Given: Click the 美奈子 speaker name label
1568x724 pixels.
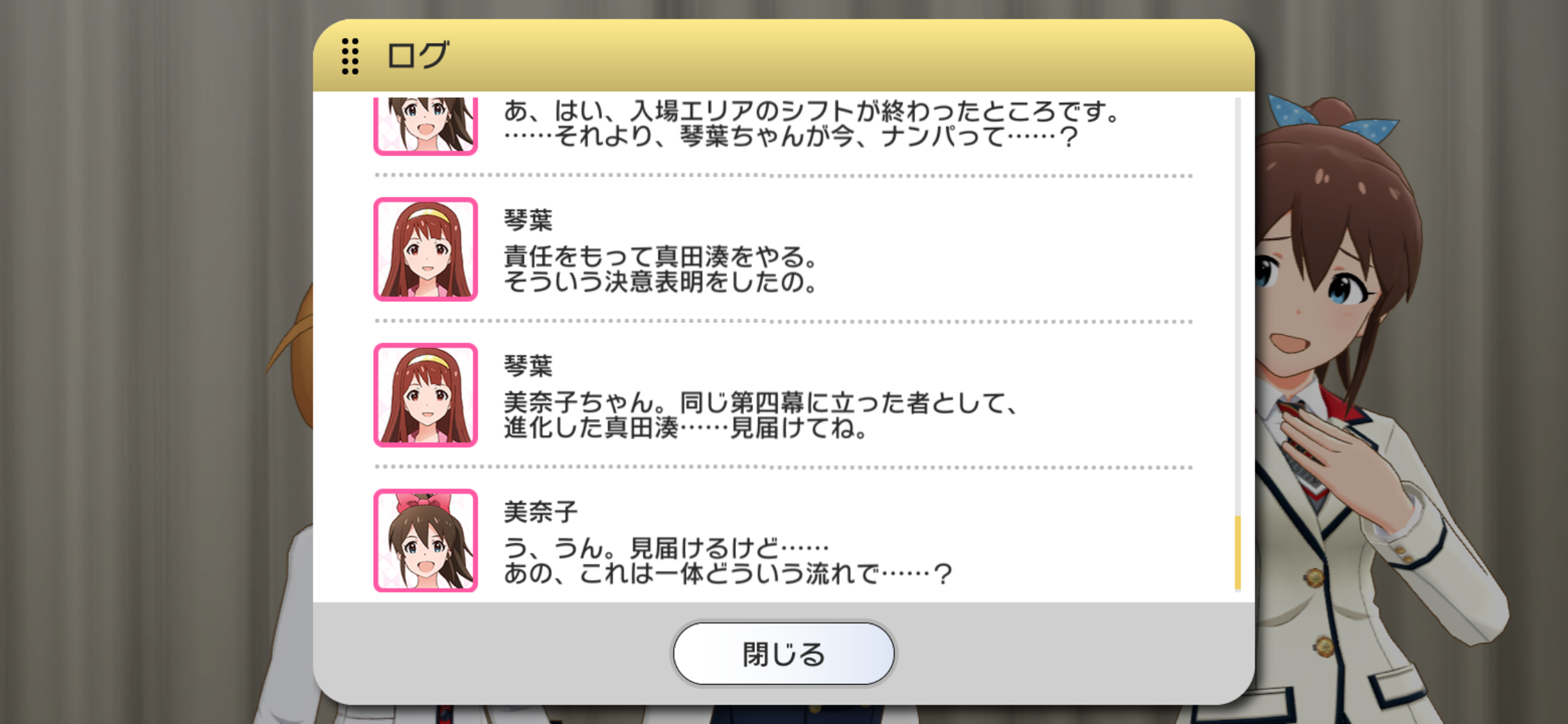Looking at the screenshot, I should tap(541, 512).
